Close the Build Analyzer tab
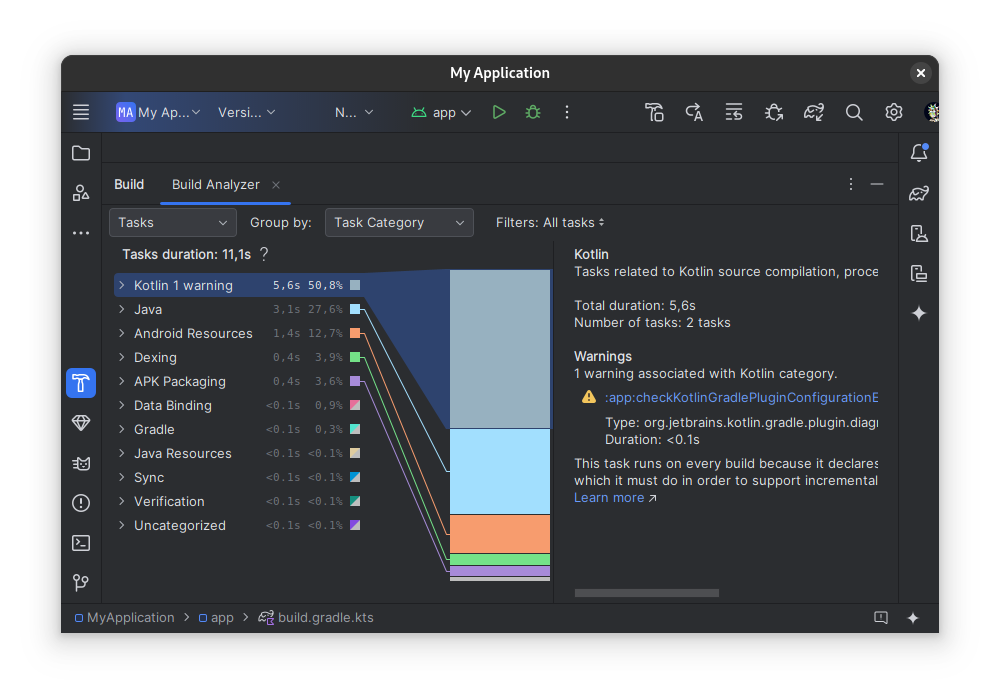 click(x=276, y=185)
